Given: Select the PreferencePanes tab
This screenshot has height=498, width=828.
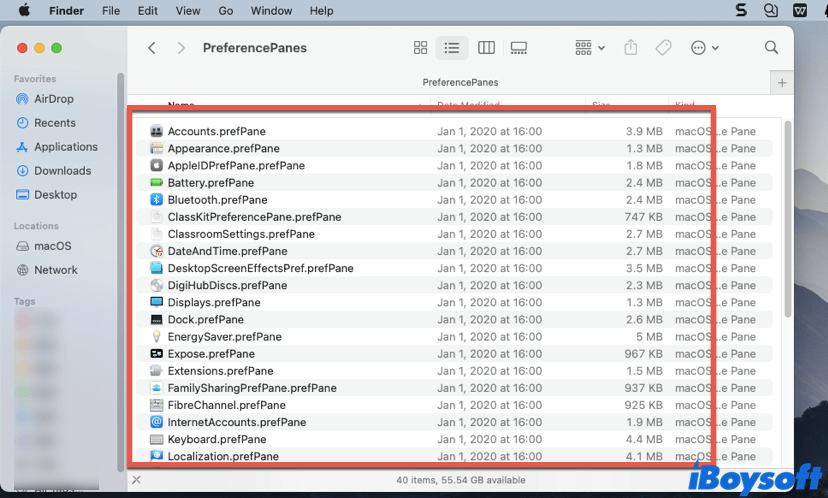Looking at the screenshot, I should [460, 82].
